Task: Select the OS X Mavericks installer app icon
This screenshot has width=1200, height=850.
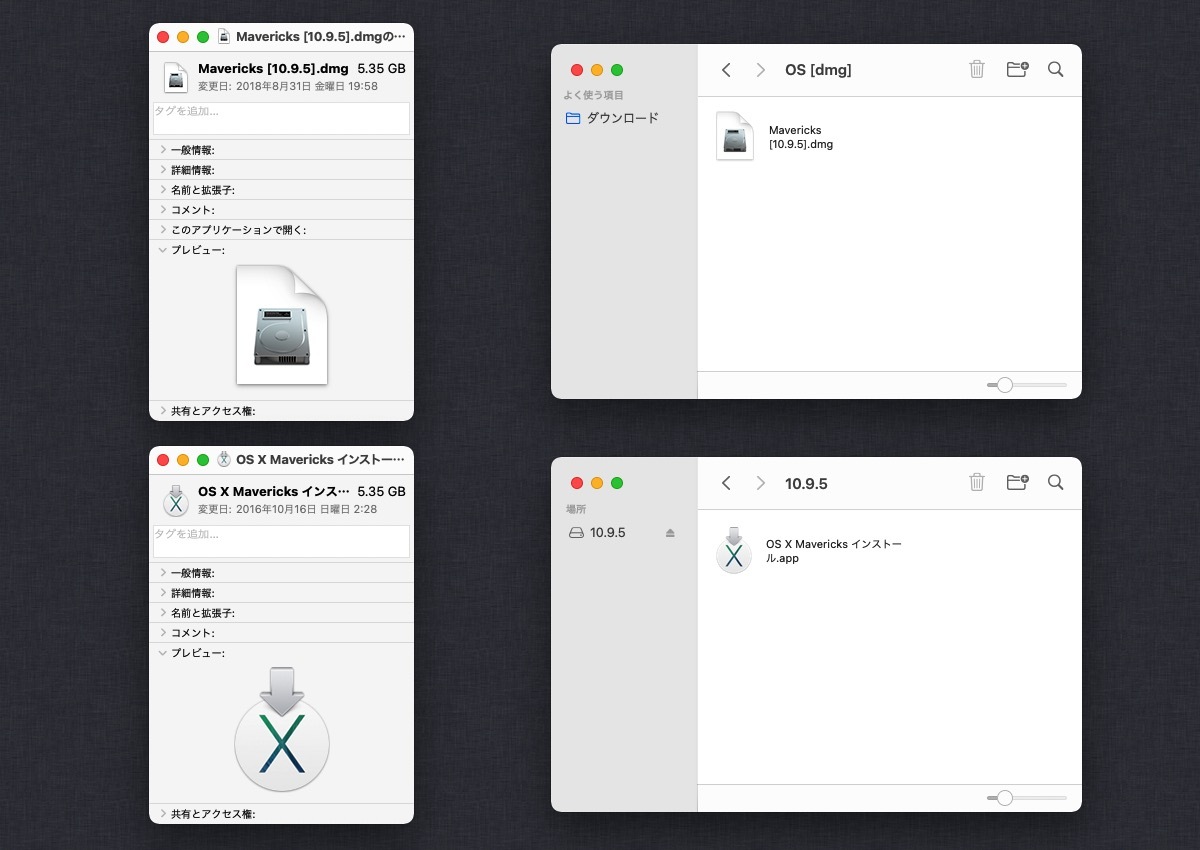Action: point(735,550)
